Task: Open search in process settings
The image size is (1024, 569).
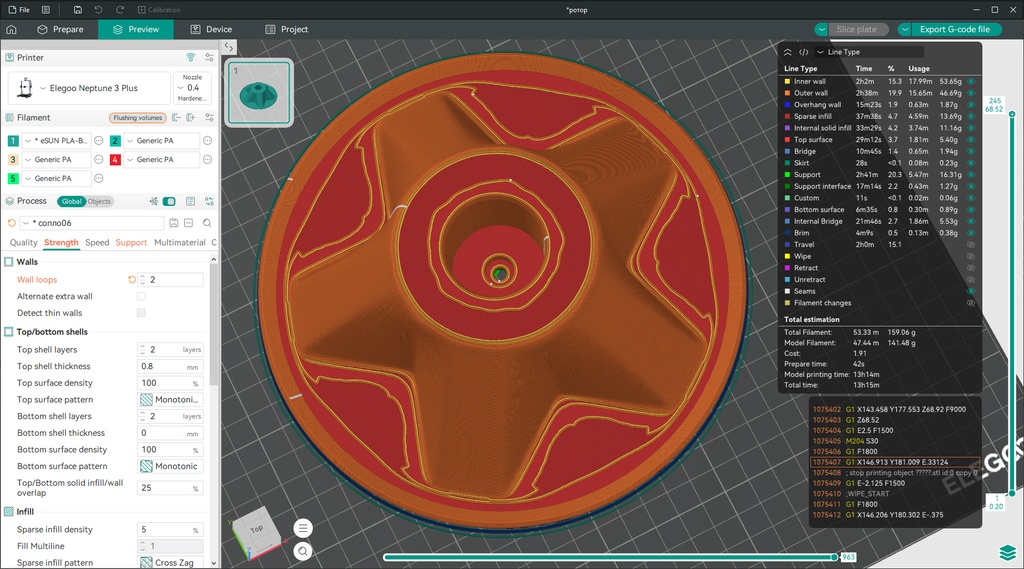Action: pyautogui.click(x=207, y=223)
